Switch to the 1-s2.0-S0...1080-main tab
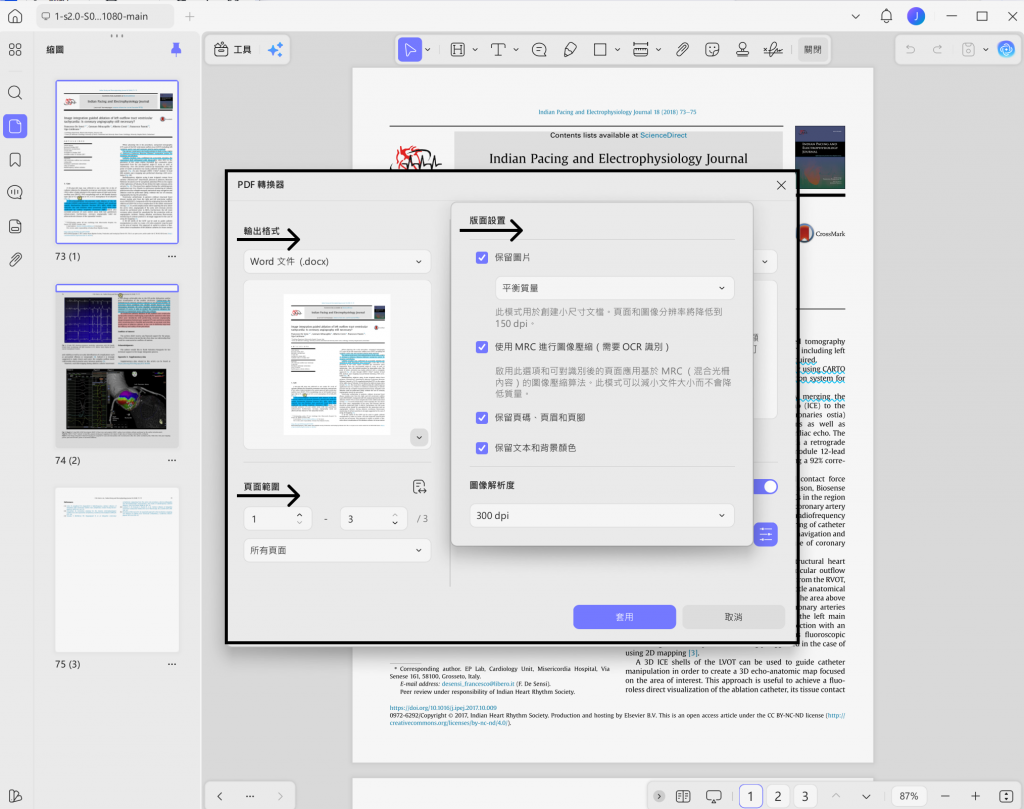Image resolution: width=1024 pixels, height=809 pixels. pyautogui.click(x=105, y=16)
